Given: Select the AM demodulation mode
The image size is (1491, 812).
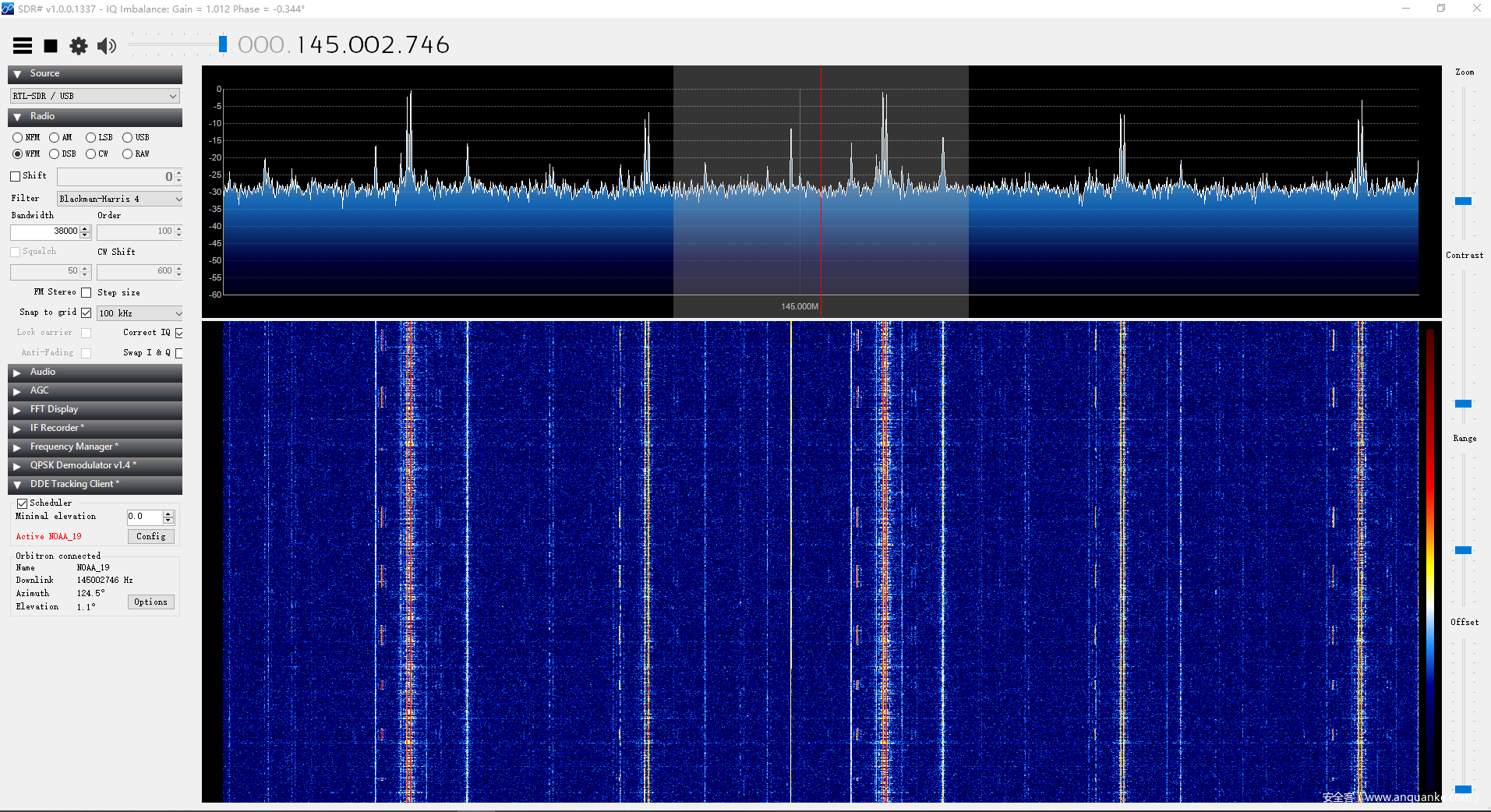Looking at the screenshot, I should 55,138.
